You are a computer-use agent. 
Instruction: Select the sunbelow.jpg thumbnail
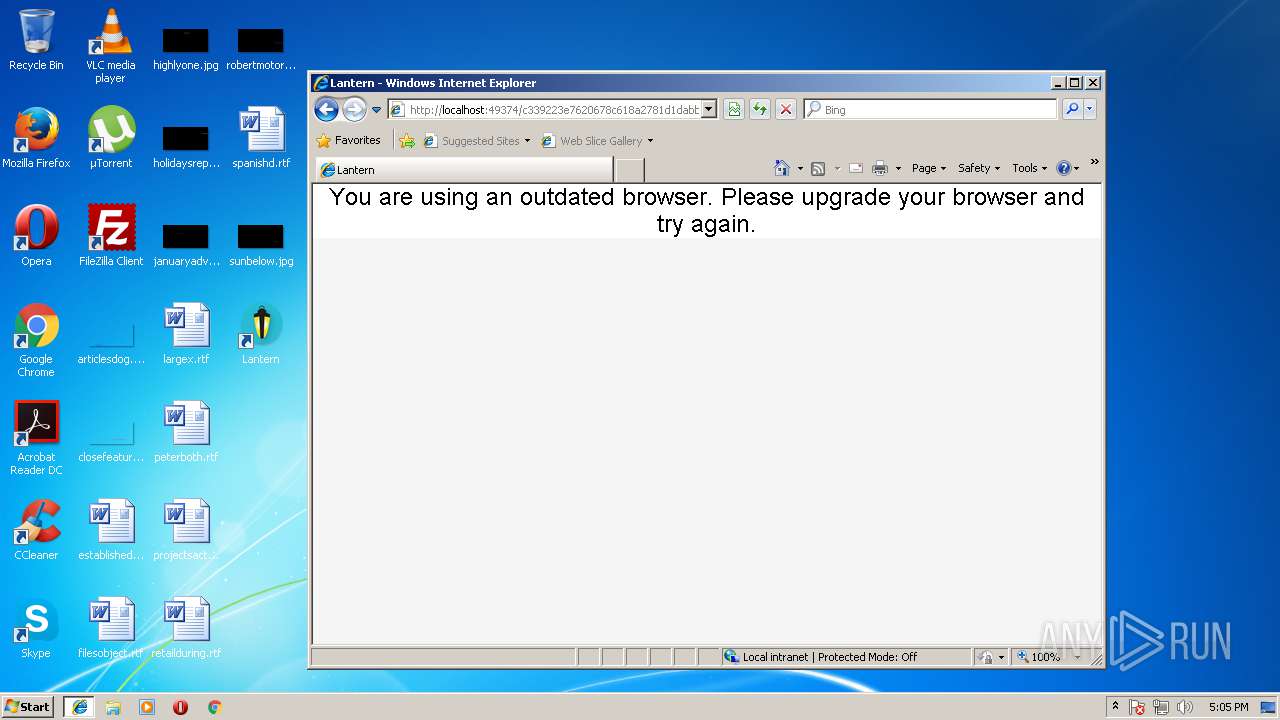tap(261, 243)
